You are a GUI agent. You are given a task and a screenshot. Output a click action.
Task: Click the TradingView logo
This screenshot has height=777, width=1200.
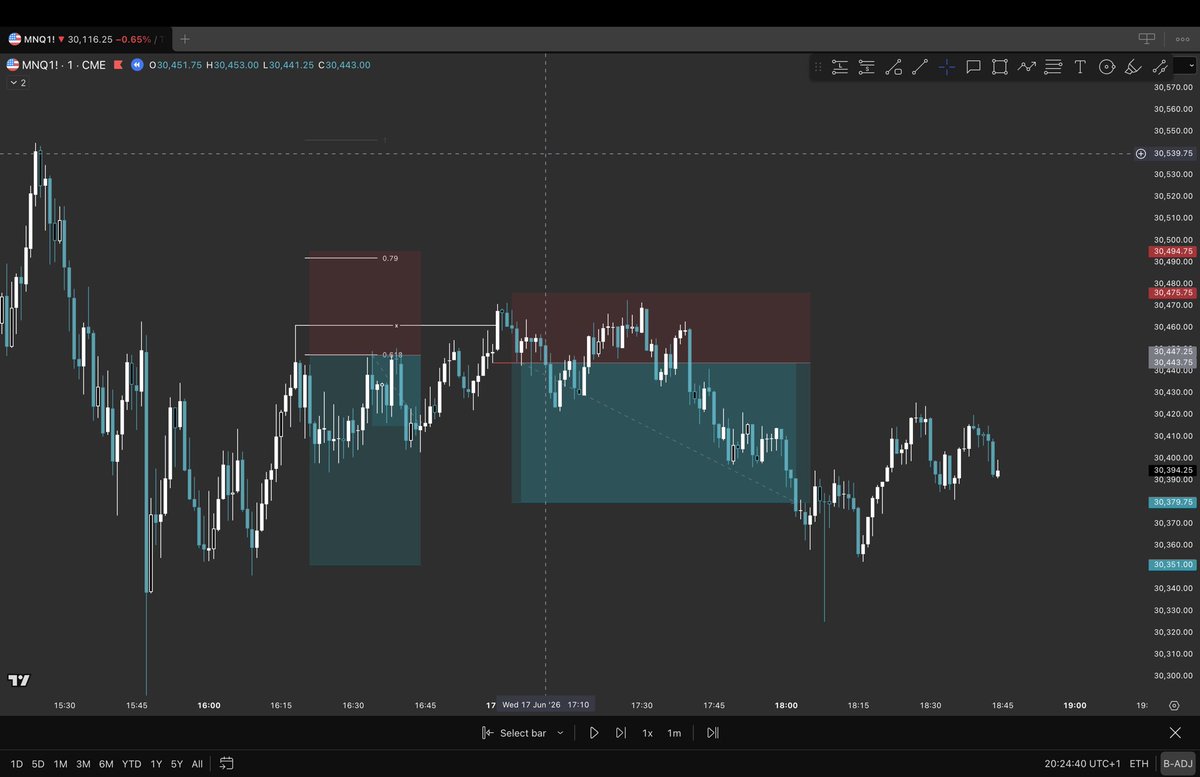pos(18,680)
